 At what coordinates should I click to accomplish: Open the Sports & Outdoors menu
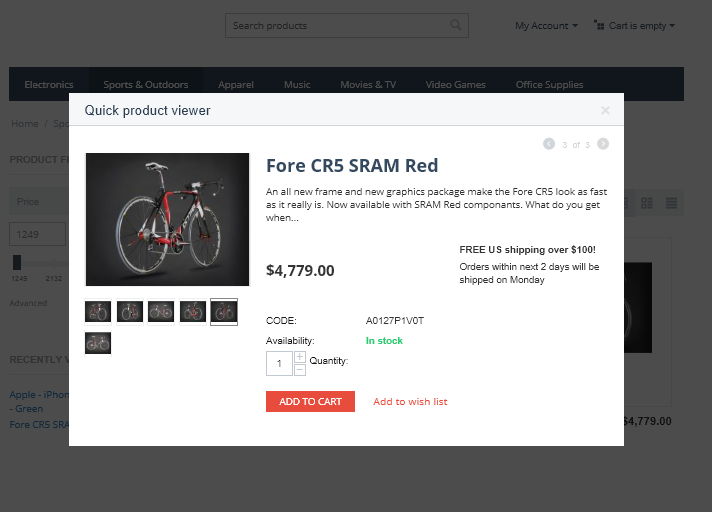[x=146, y=85]
